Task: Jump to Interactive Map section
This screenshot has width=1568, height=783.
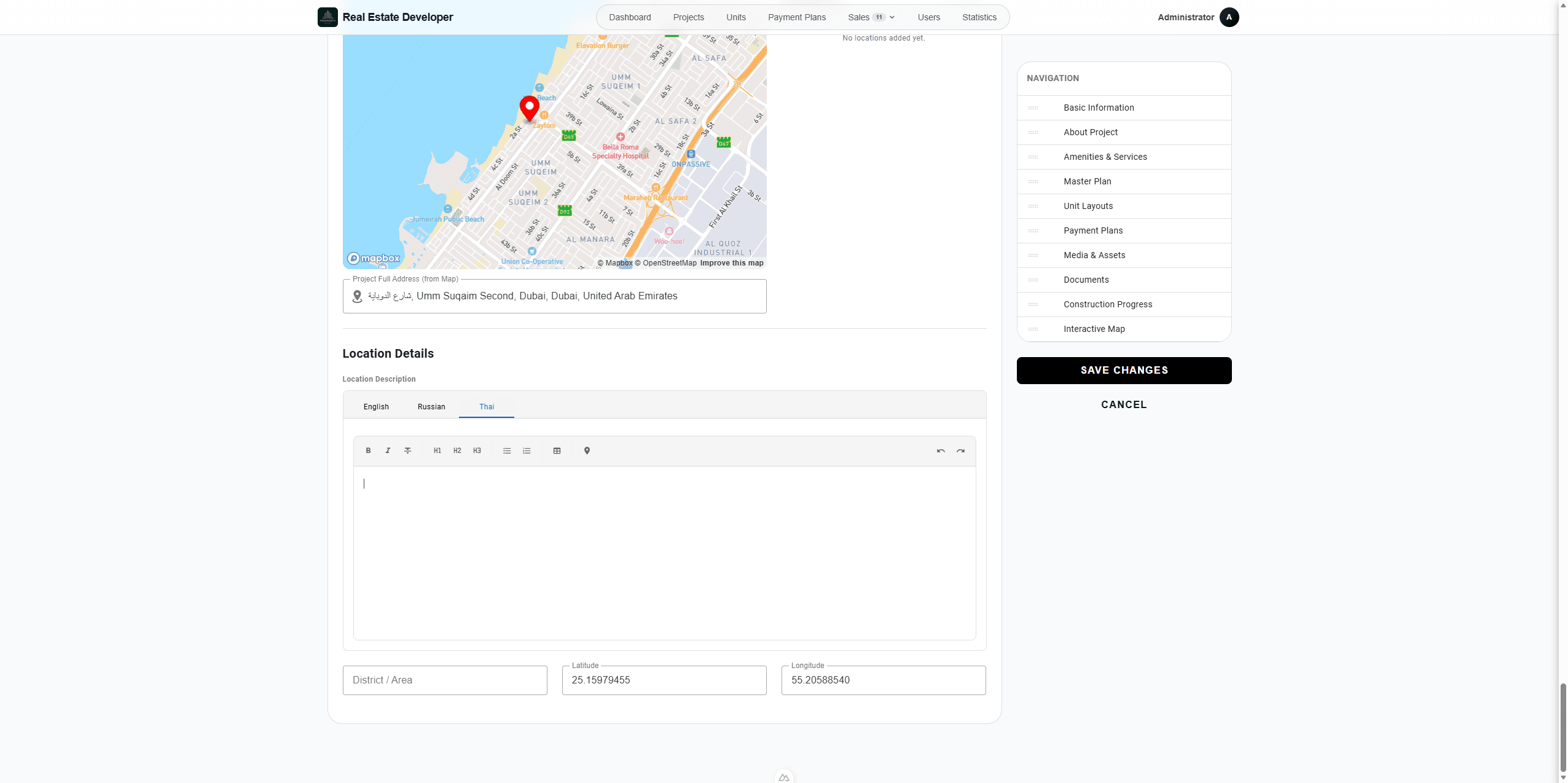Action: [1124, 329]
